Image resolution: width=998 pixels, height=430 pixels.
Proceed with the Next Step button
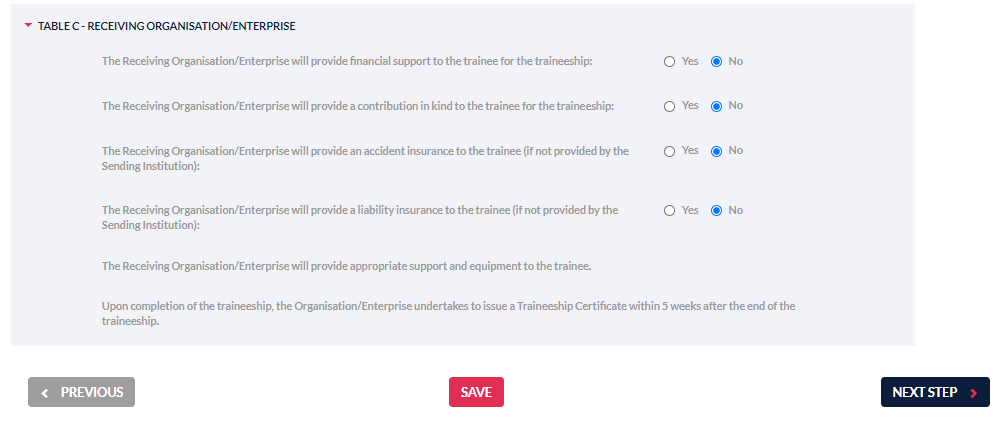[x=934, y=392]
